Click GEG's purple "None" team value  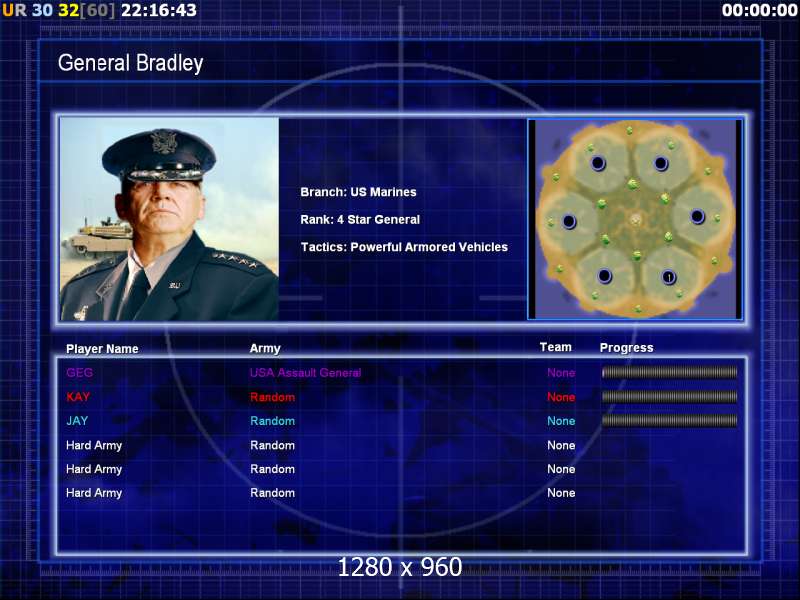[x=561, y=372]
